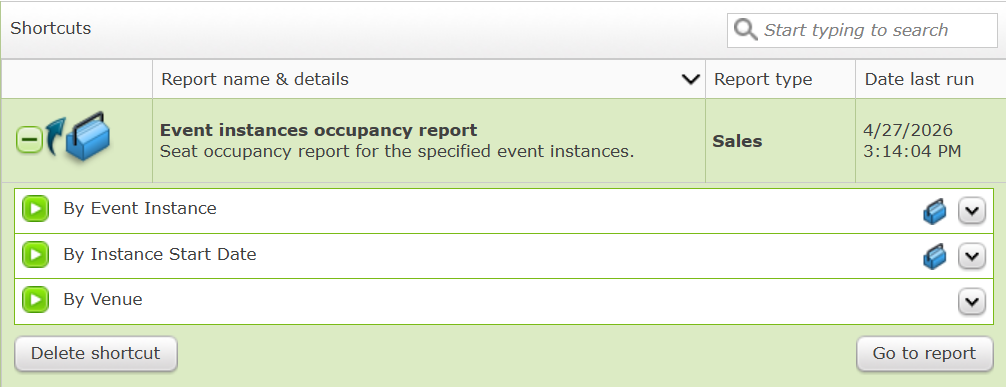Click the Delete shortcut button
The image size is (1006, 387).
click(96, 354)
